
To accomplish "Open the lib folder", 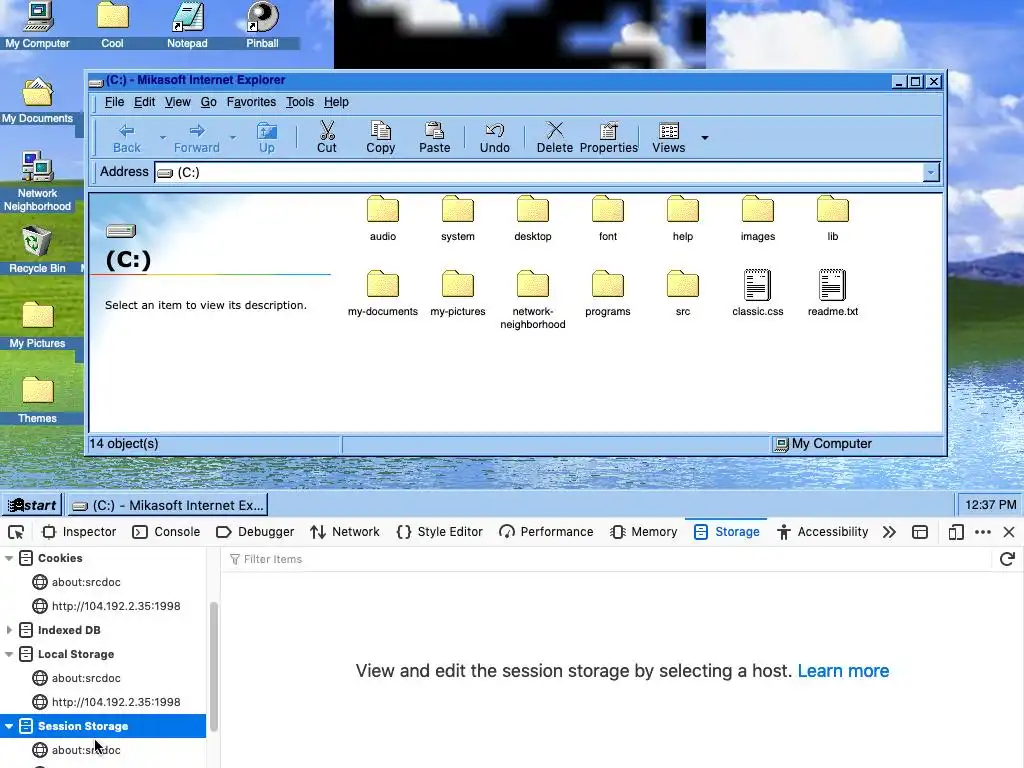I will click(x=833, y=219).
